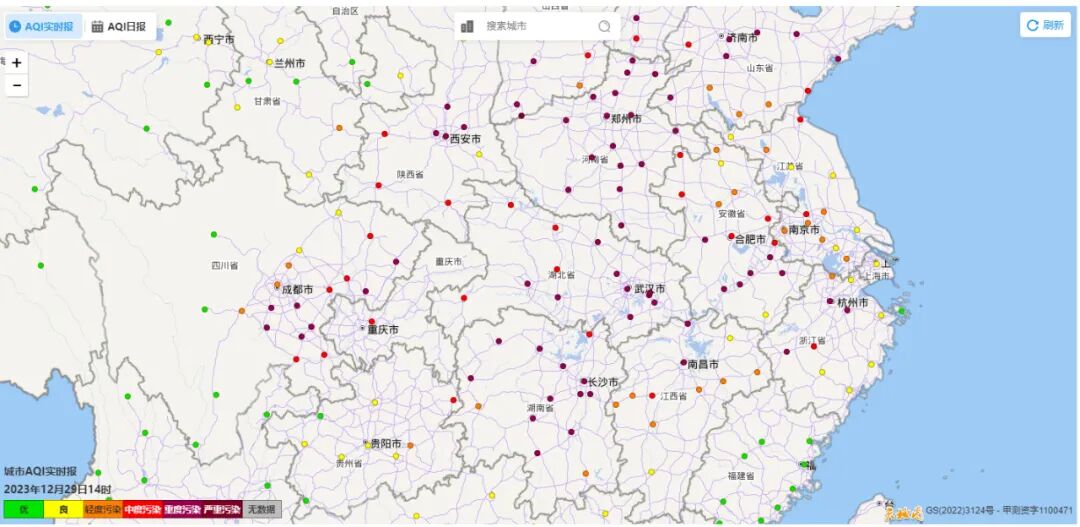
Task: Switch to the AQI日报 tab
Action: pyautogui.click(x=119, y=26)
